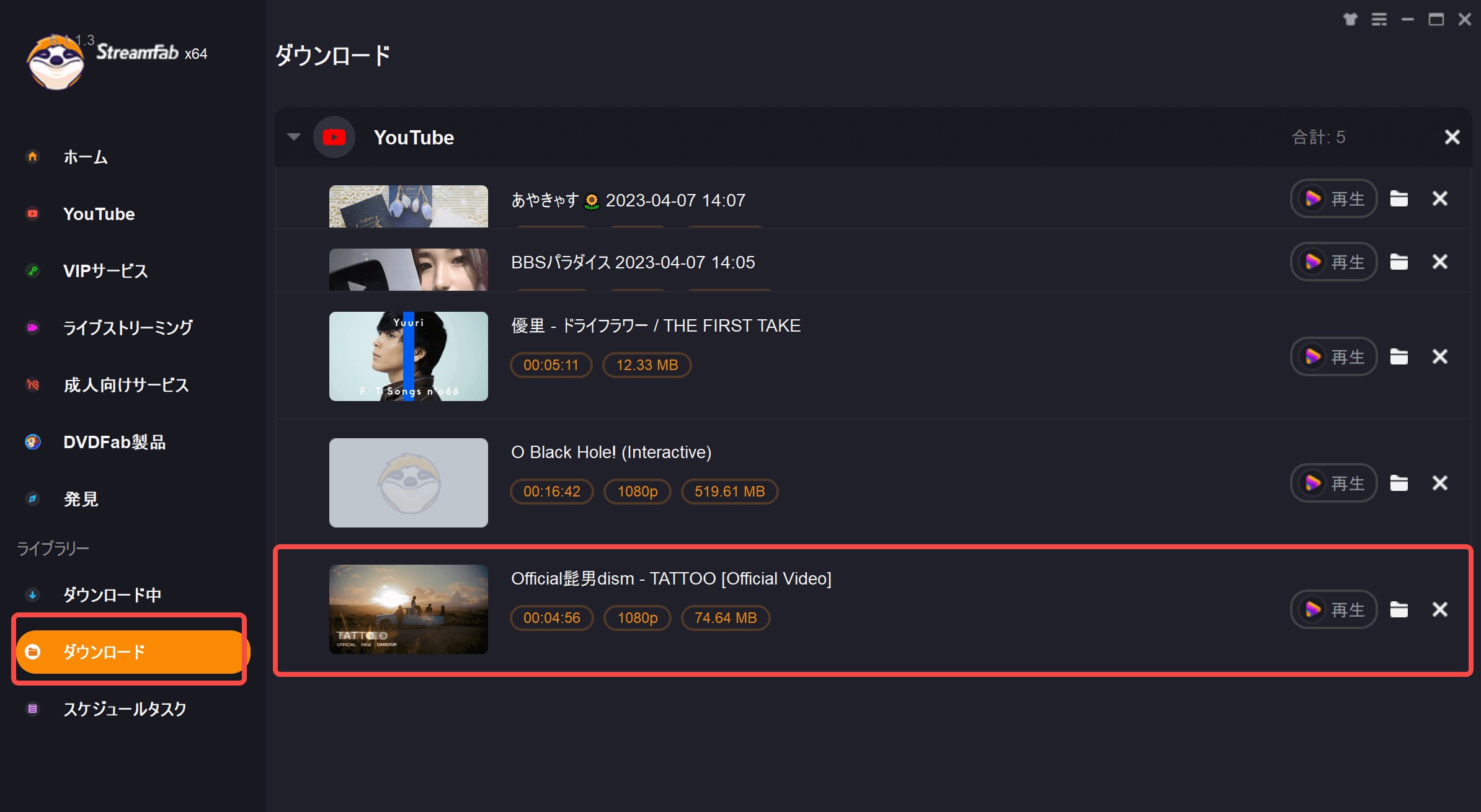Click the home icon beside ホーム
The height and width of the screenshot is (812, 1481).
click(x=33, y=157)
